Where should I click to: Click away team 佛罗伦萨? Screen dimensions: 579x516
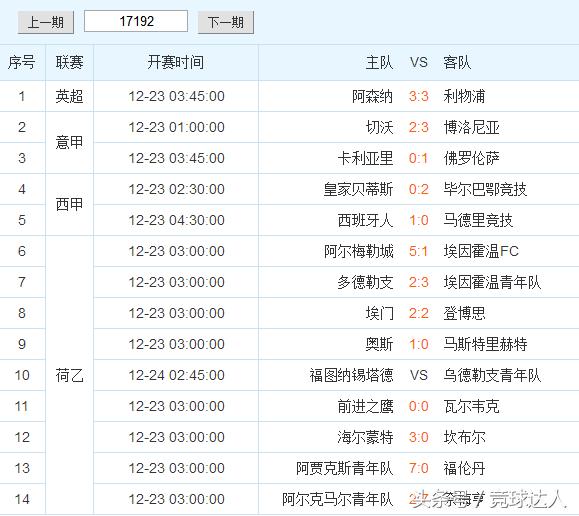[x=472, y=158]
